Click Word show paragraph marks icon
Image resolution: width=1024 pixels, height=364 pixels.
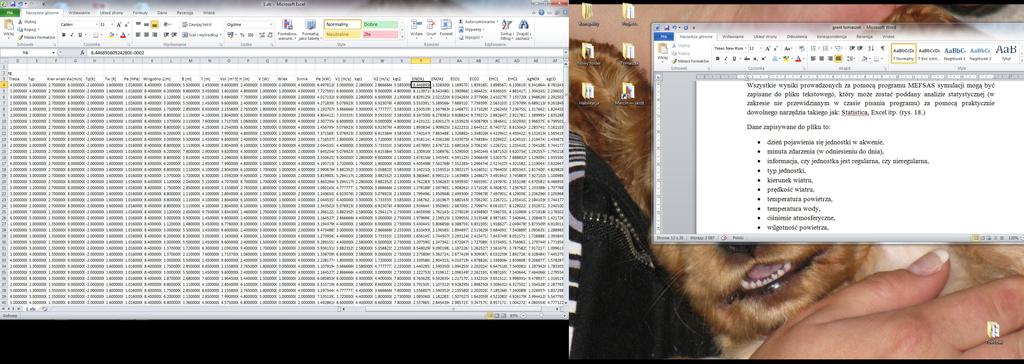(882, 48)
